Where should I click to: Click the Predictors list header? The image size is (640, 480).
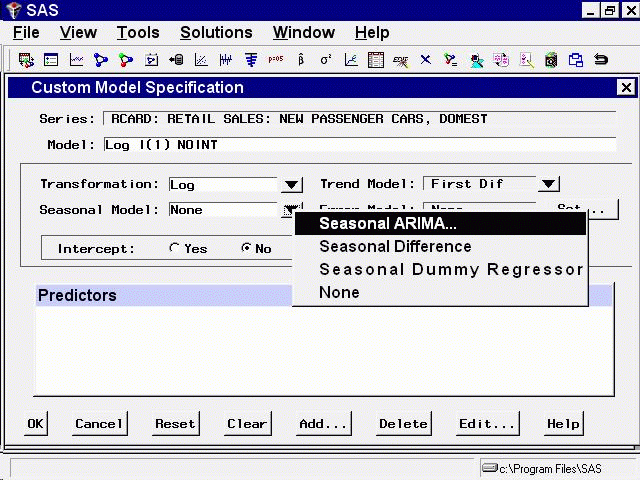pyautogui.click(x=164, y=295)
